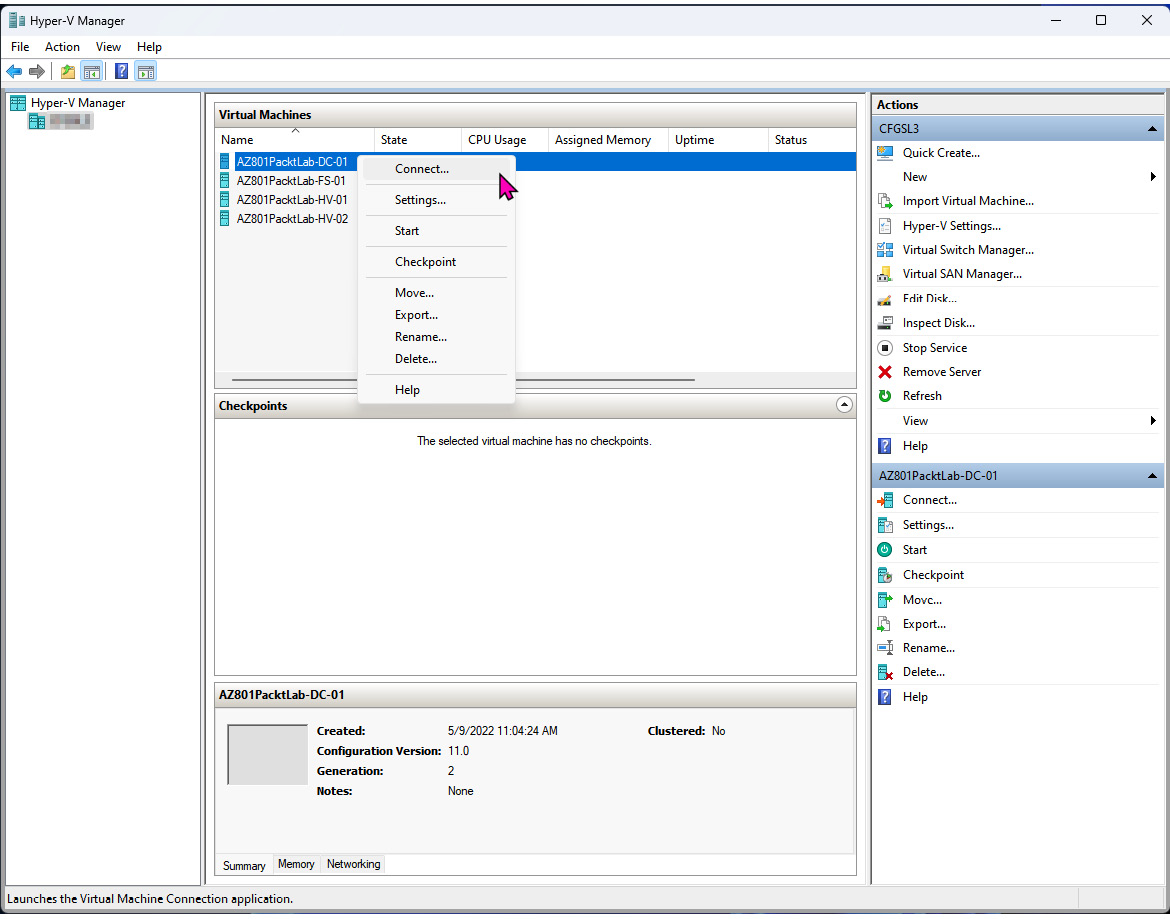Click the Move icon in Actions pane
This screenshot has width=1170, height=919.
point(885,600)
